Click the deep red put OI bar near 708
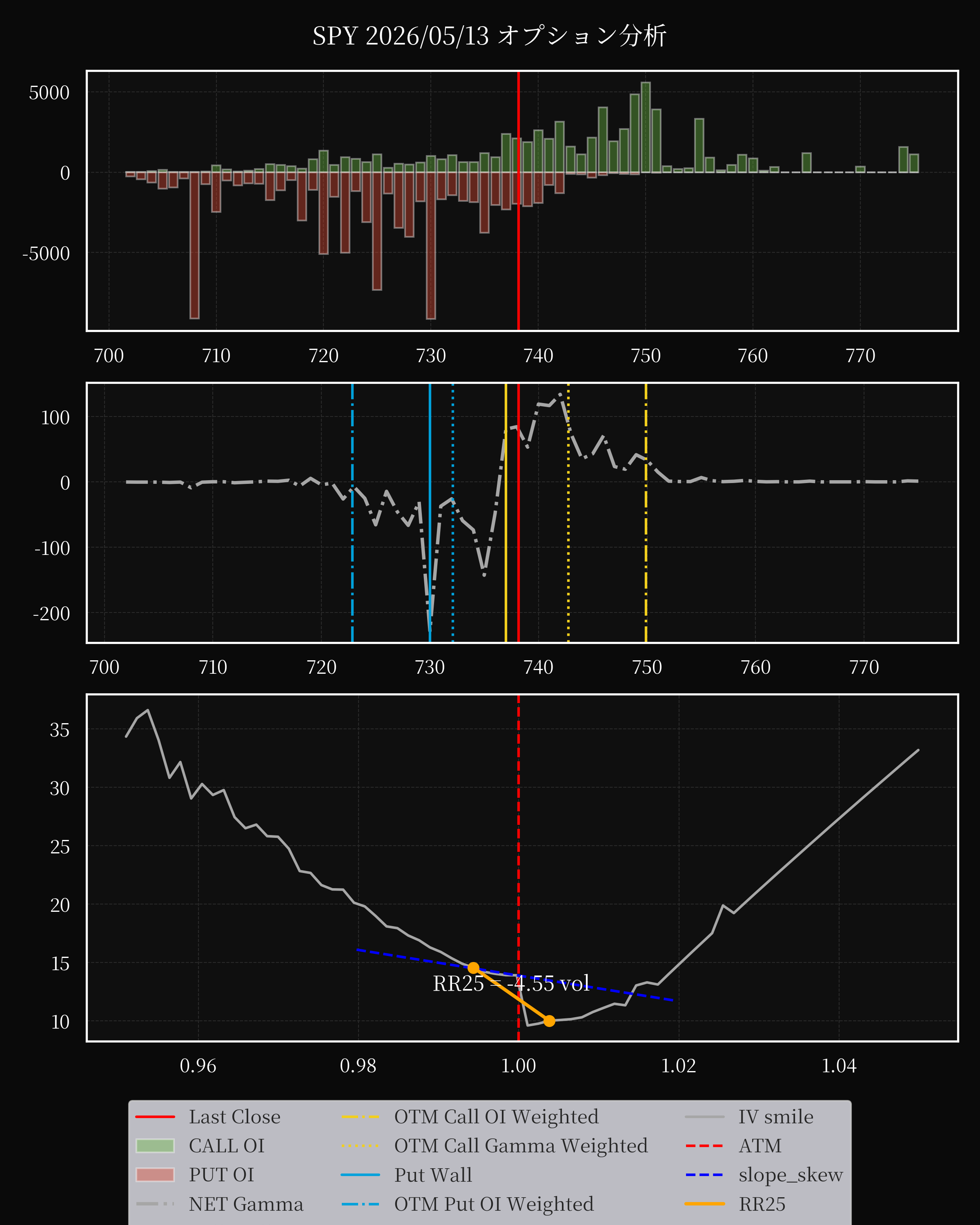 (x=194, y=245)
